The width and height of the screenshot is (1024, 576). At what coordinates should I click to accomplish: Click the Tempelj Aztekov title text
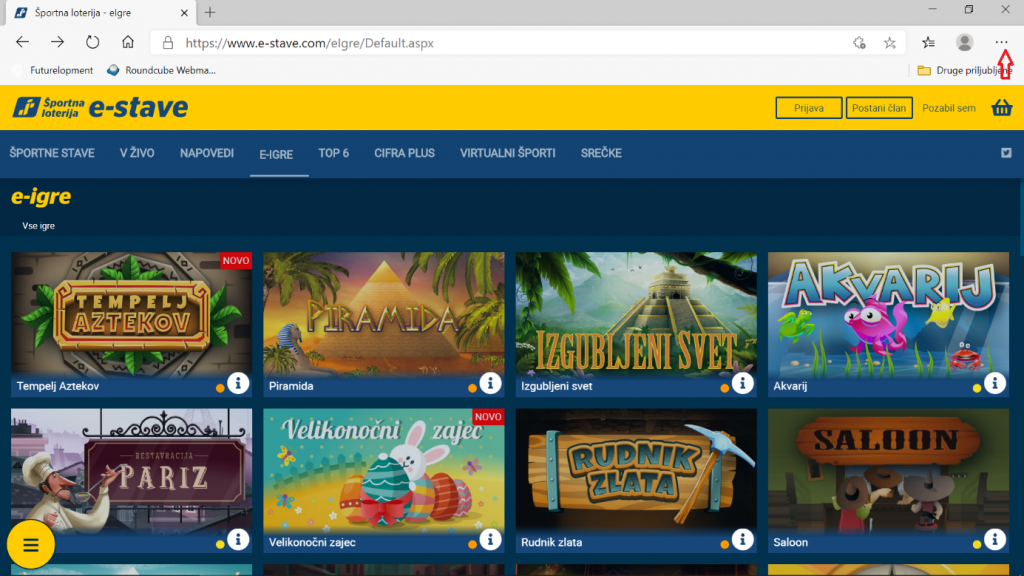58,386
